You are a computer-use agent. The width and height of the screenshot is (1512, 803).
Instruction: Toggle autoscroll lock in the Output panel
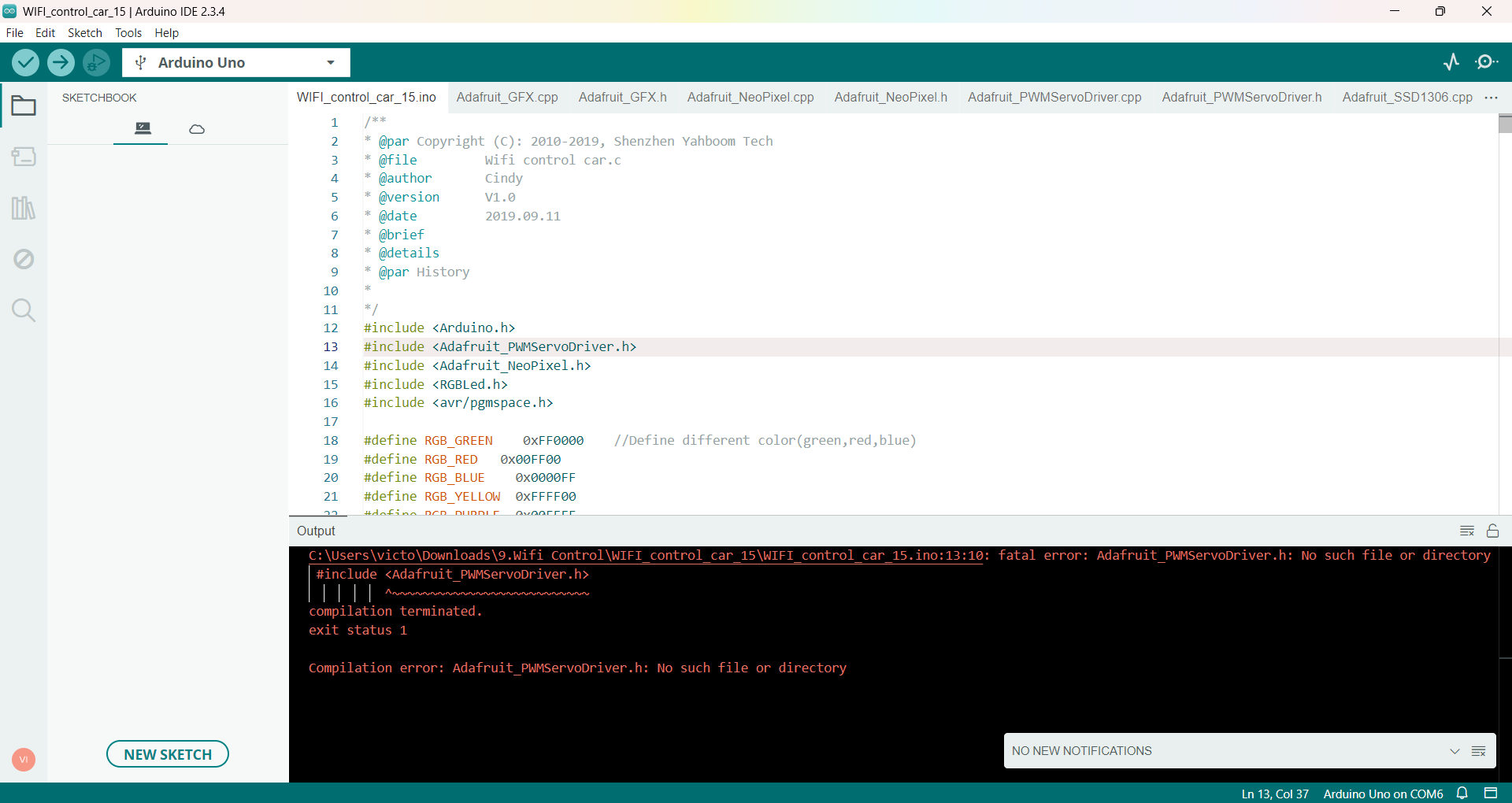(1494, 531)
